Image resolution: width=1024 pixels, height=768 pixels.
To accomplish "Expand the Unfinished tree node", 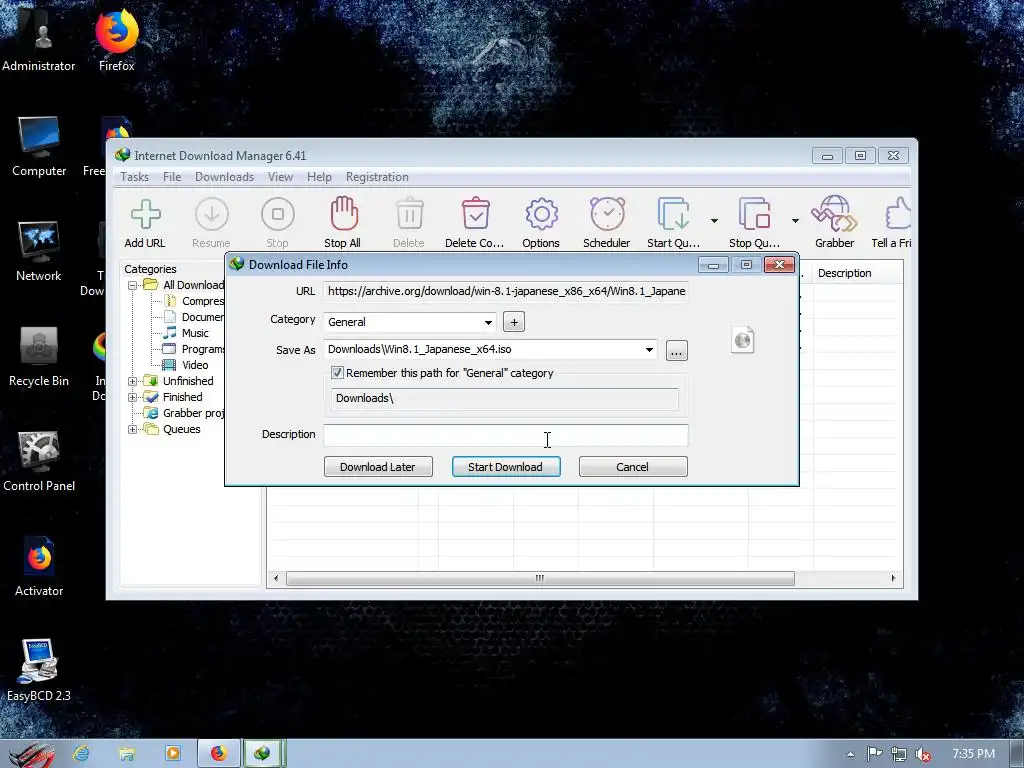I will [x=133, y=381].
